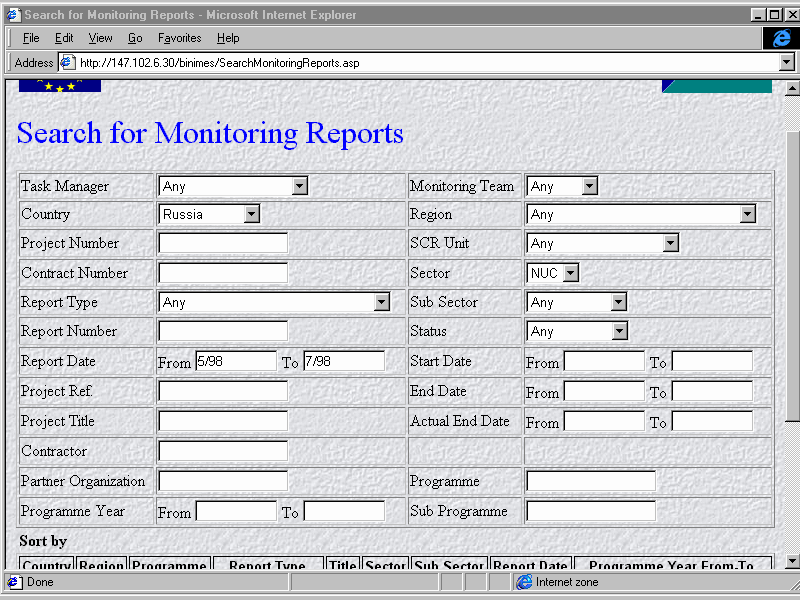
Task: Click the Project Number input field
Action: click(222, 243)
